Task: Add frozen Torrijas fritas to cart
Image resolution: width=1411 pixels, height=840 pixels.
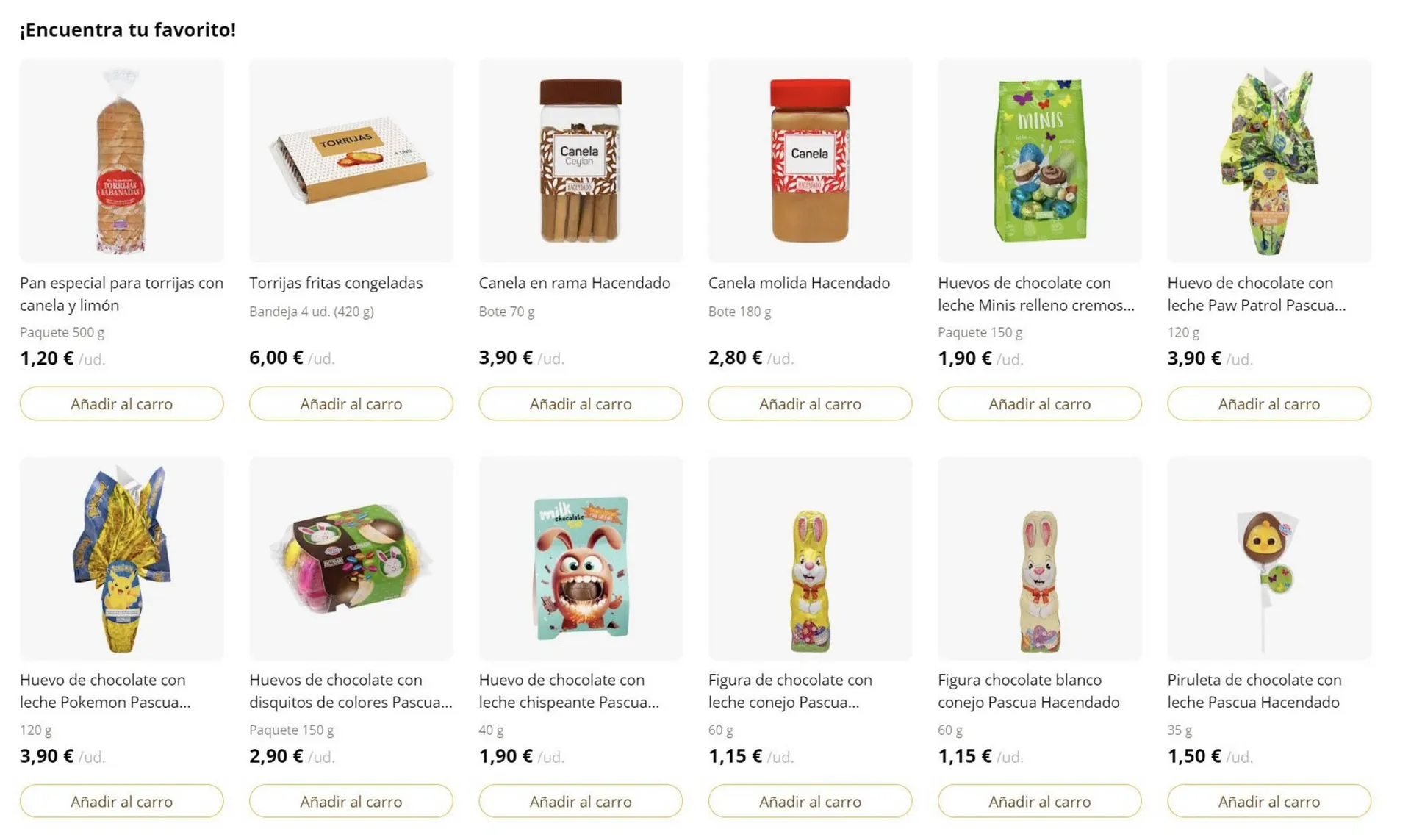Action: (x=351, y=403)
